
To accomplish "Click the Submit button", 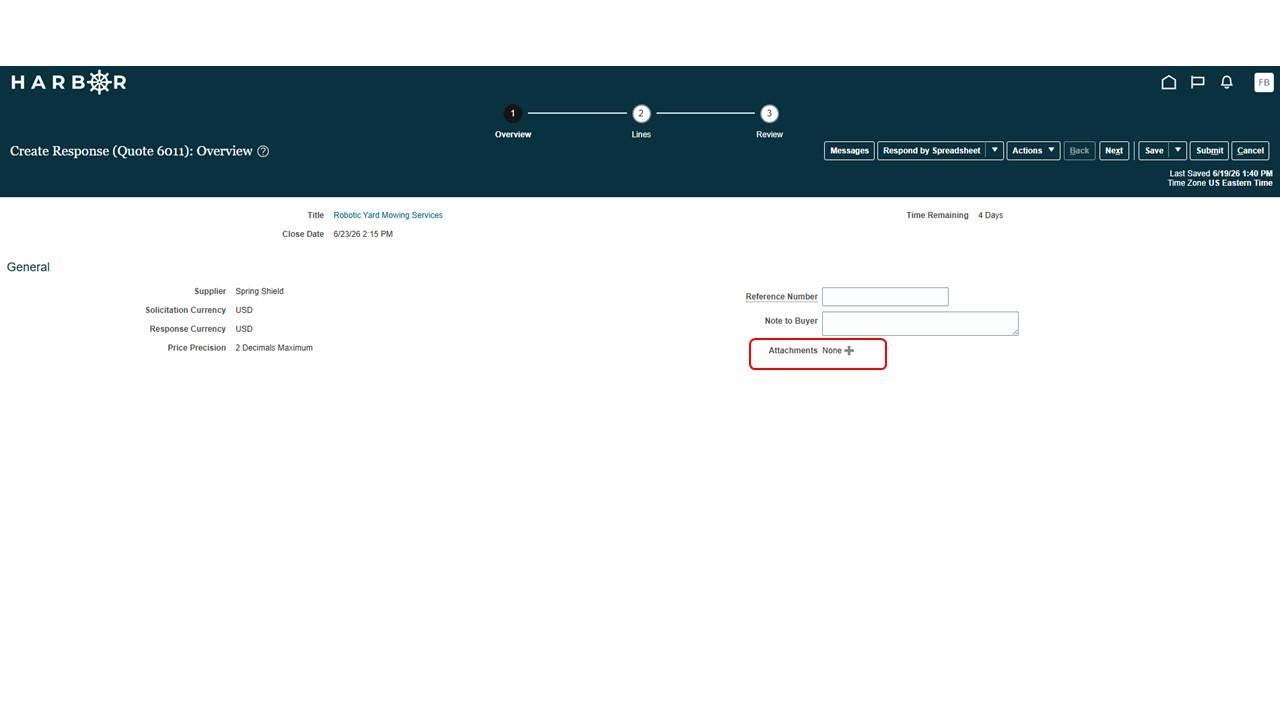I will (x=1210, y=151).
